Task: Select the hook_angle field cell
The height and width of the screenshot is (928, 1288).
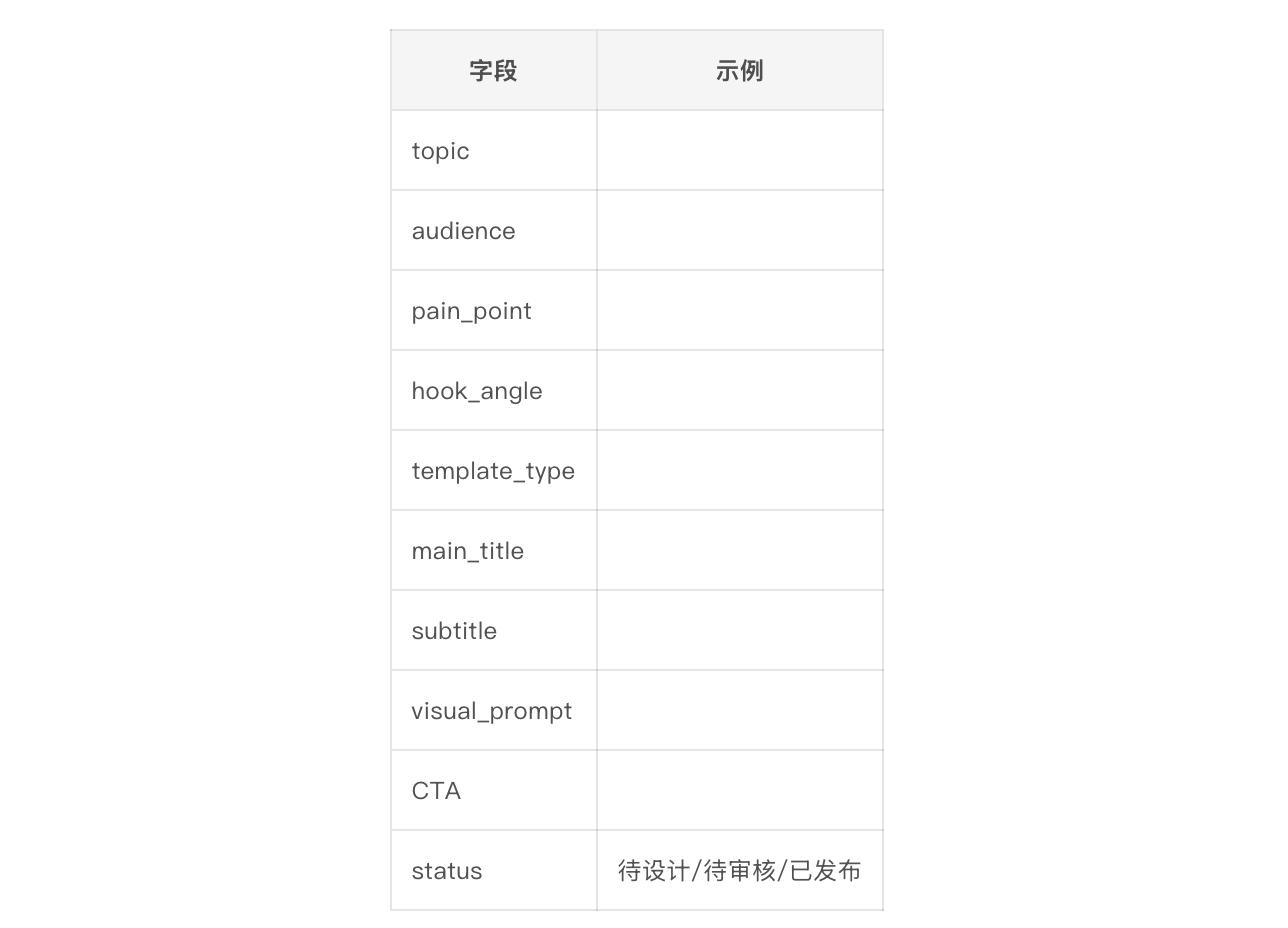Action: point(494,390)
